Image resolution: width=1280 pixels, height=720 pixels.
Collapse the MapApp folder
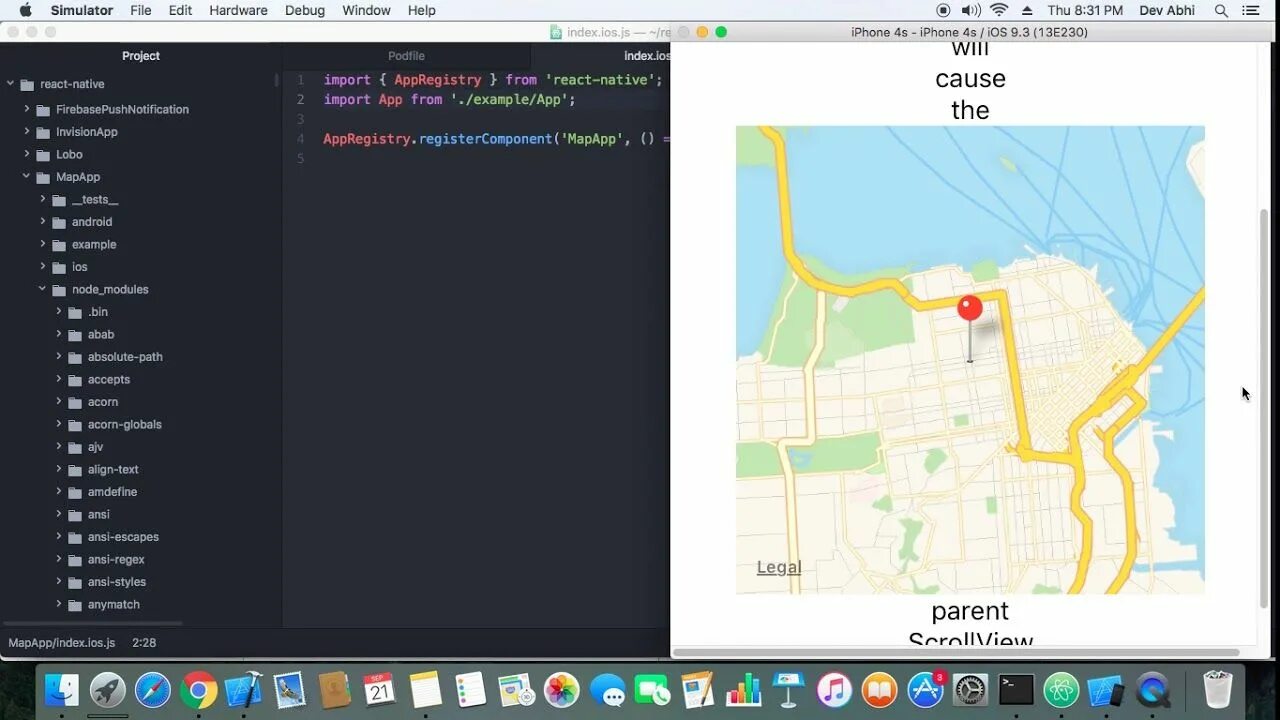pyautogui.click(x=27, y=177)
